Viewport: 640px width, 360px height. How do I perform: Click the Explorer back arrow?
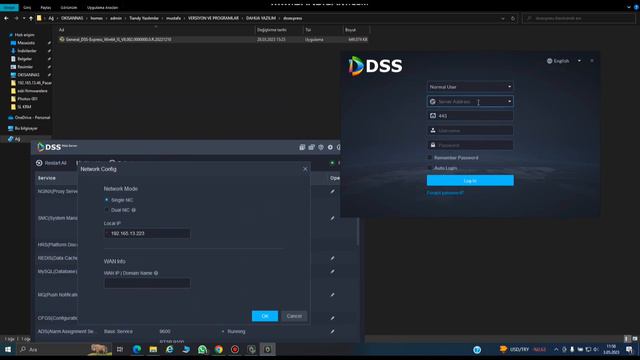(x=6, y=18)
